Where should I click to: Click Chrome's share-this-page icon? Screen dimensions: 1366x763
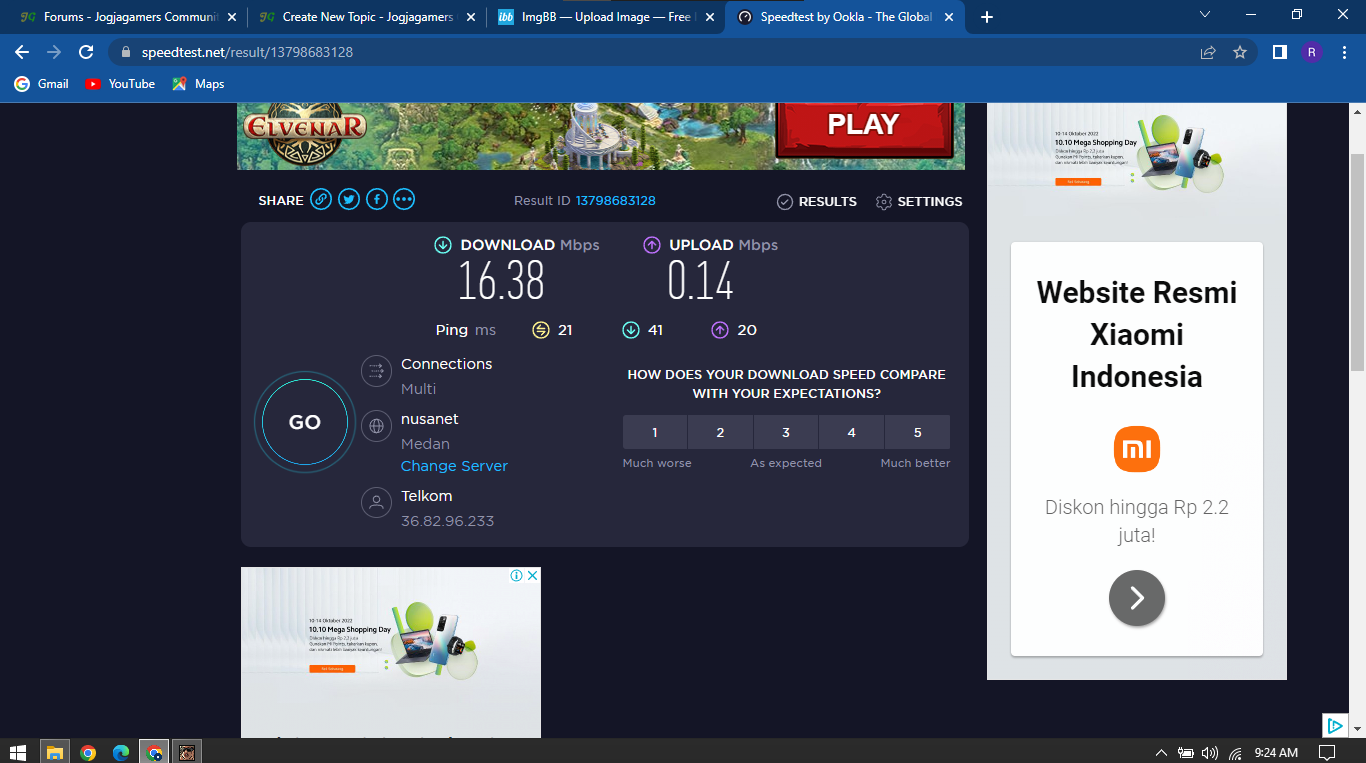(1208, 52)
